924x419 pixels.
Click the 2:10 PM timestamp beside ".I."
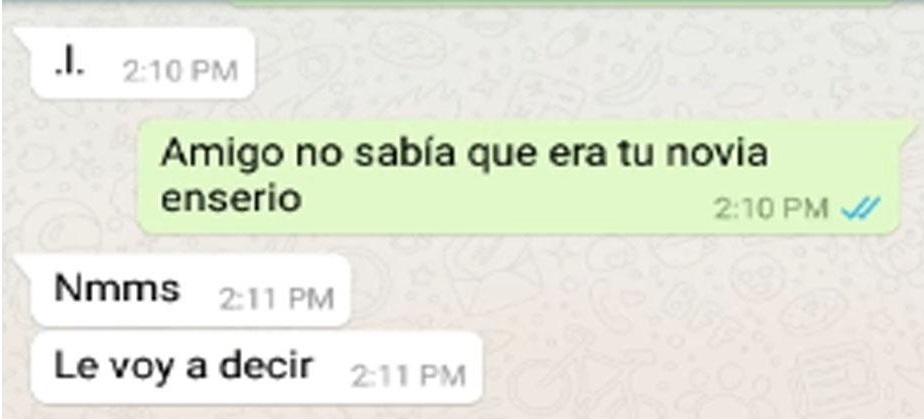pyautogui.click(x=180, y=72)
